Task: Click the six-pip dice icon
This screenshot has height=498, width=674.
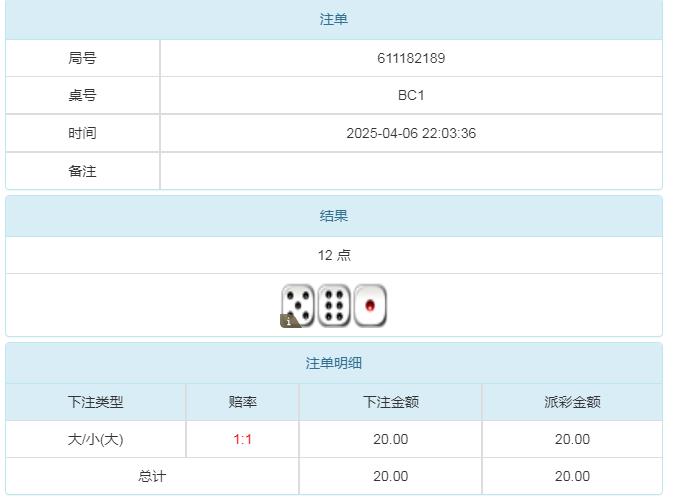Action: point(334,305)
